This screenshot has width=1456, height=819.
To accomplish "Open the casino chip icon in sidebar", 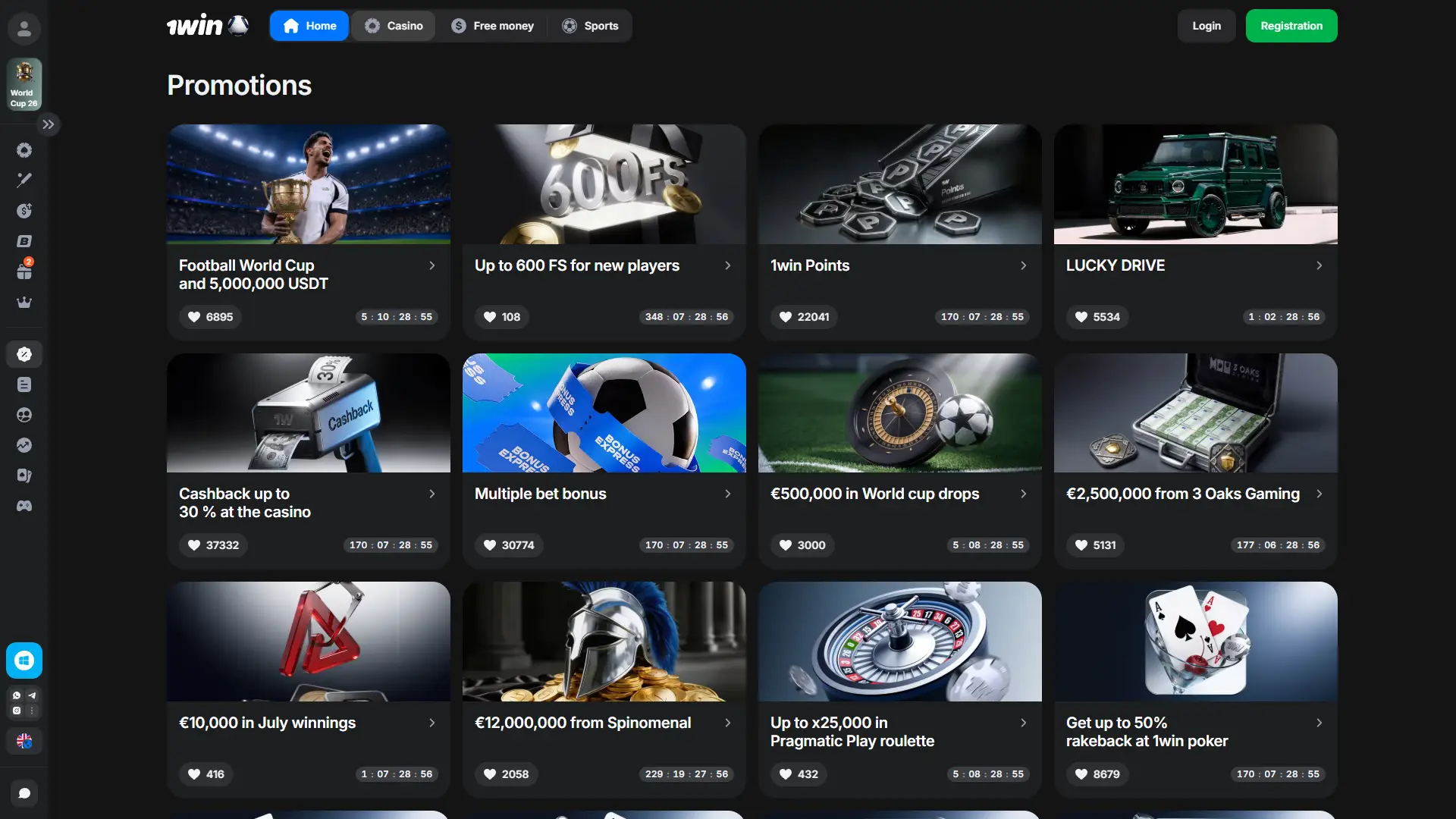I will [x=24, y=150].
